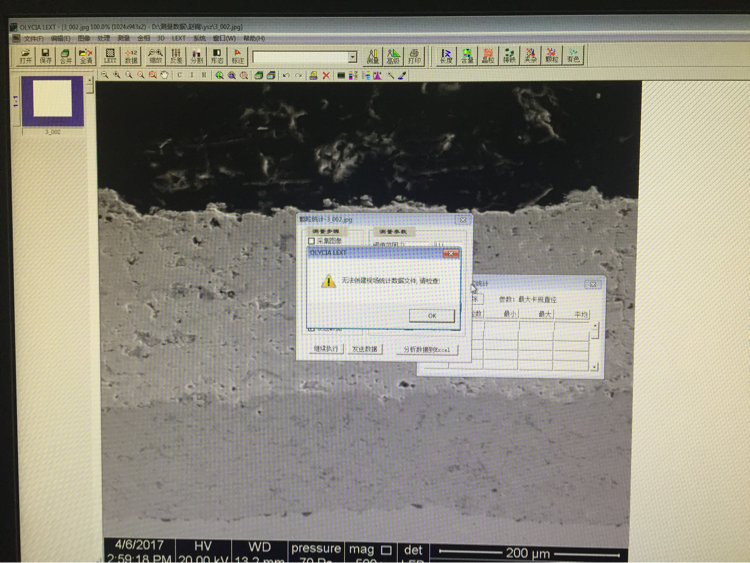Select the eyedropper tool icon

click(403, 76)
